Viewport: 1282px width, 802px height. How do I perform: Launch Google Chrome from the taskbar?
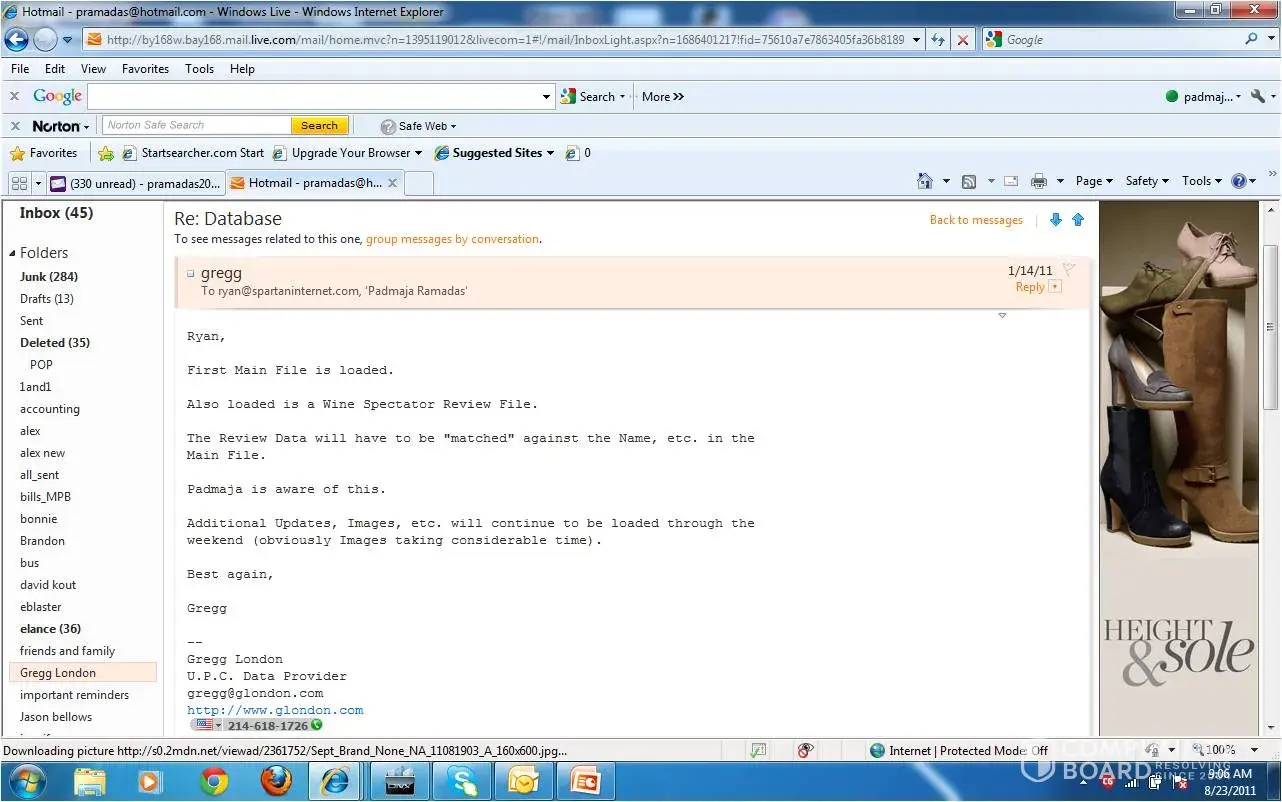[x=214, y=780]
